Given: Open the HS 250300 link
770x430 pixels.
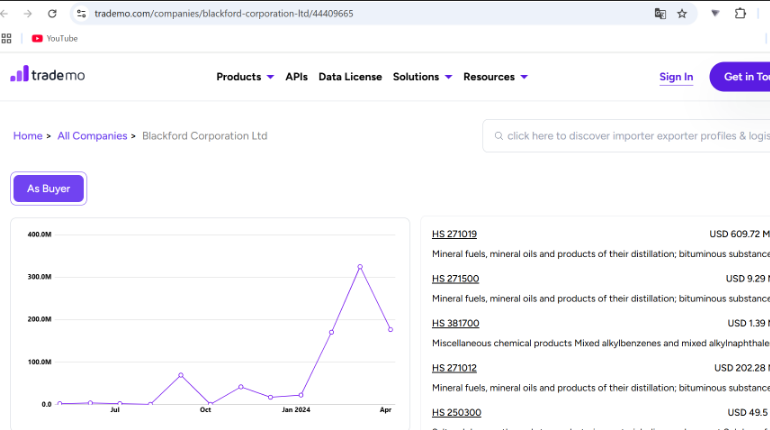Looking at the screenshot, I should [456, 413].
